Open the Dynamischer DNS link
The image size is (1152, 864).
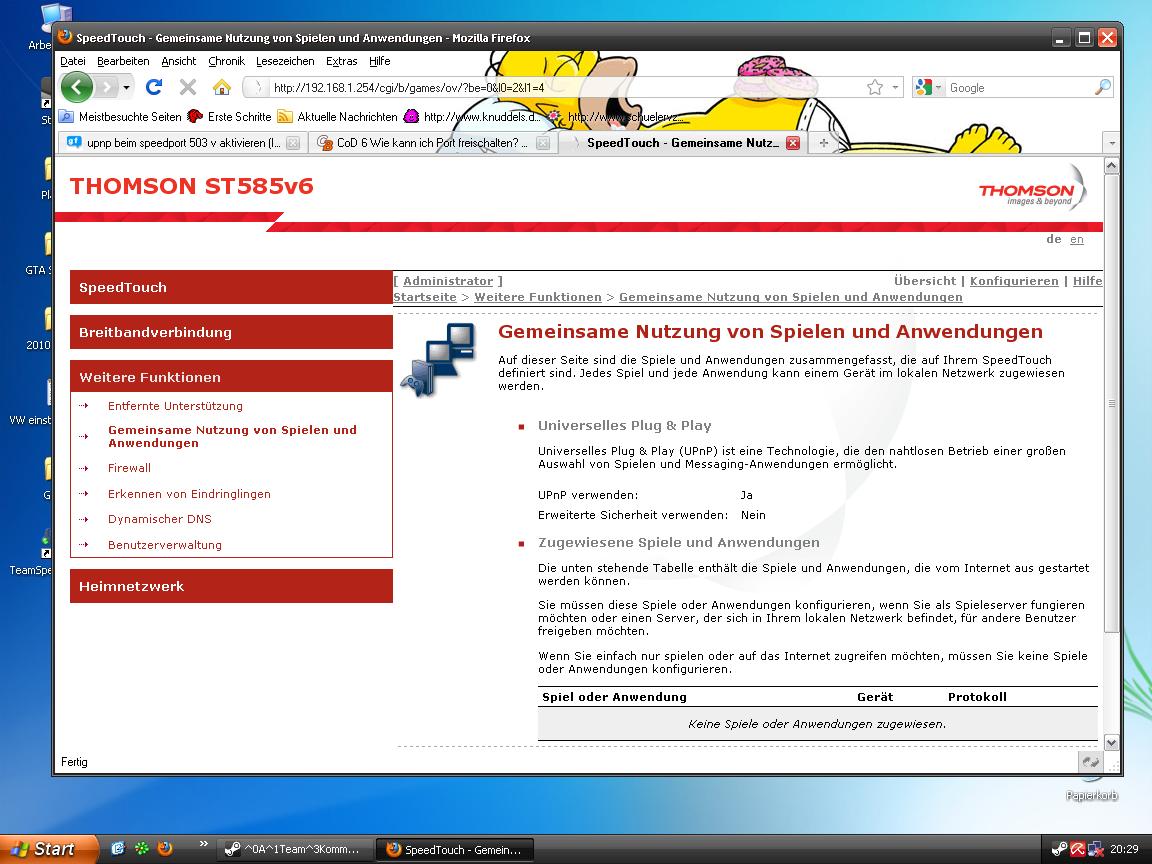[159, 519]
